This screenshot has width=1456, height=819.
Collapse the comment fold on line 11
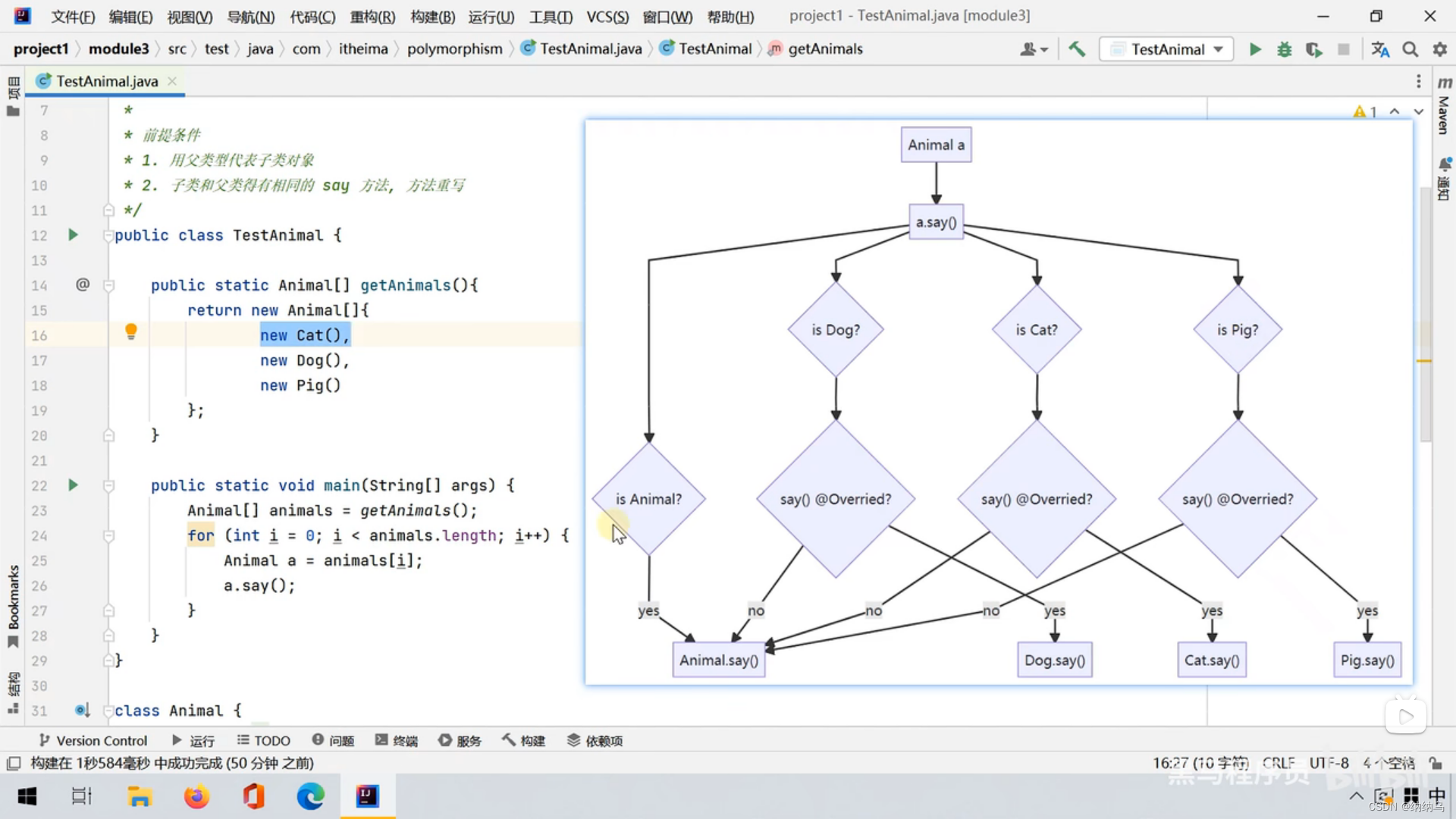(108, 210)
